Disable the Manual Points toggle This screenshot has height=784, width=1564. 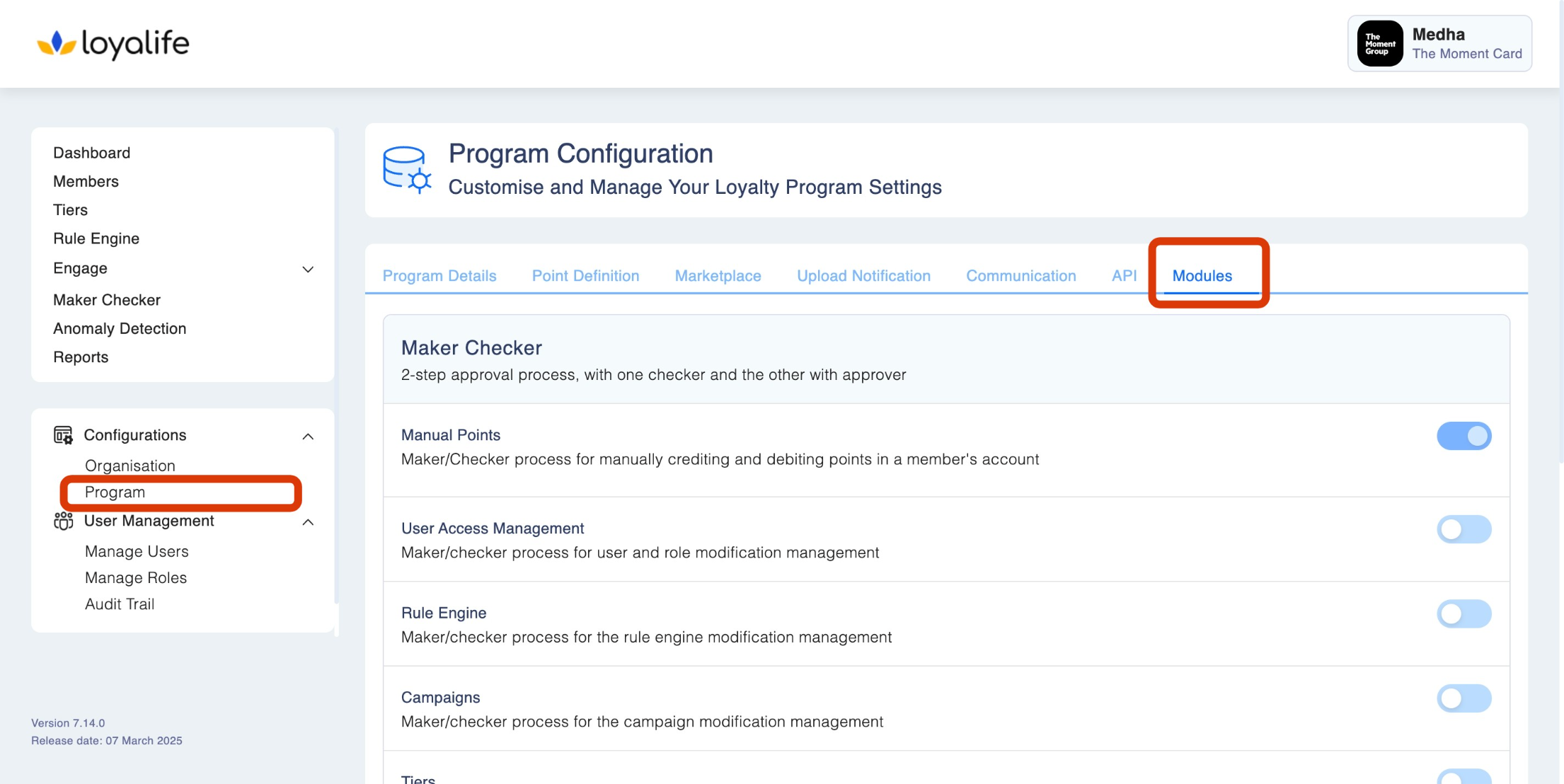[1464, 436]
